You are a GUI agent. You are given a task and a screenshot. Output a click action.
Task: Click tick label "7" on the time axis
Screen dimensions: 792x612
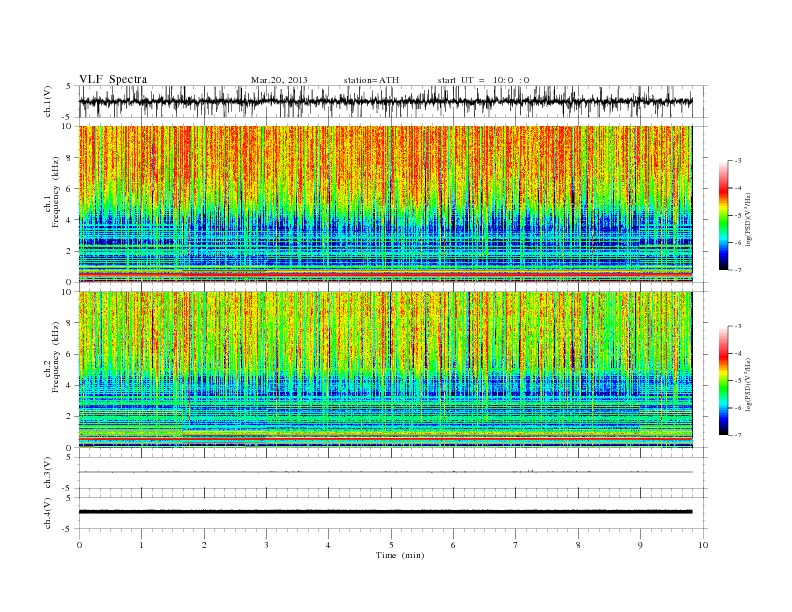click(516, 545)
